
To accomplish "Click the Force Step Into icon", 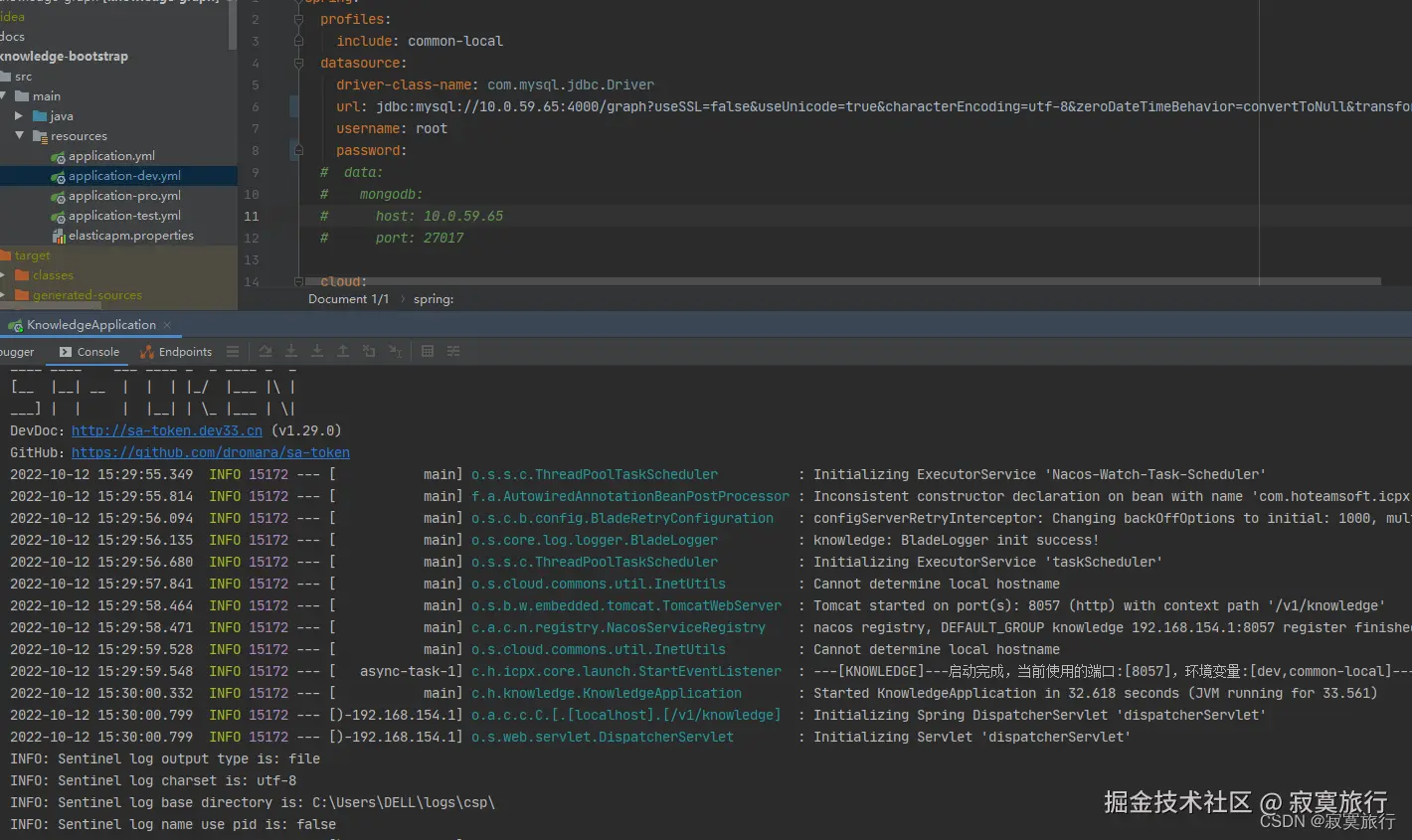I will [317, 351].
